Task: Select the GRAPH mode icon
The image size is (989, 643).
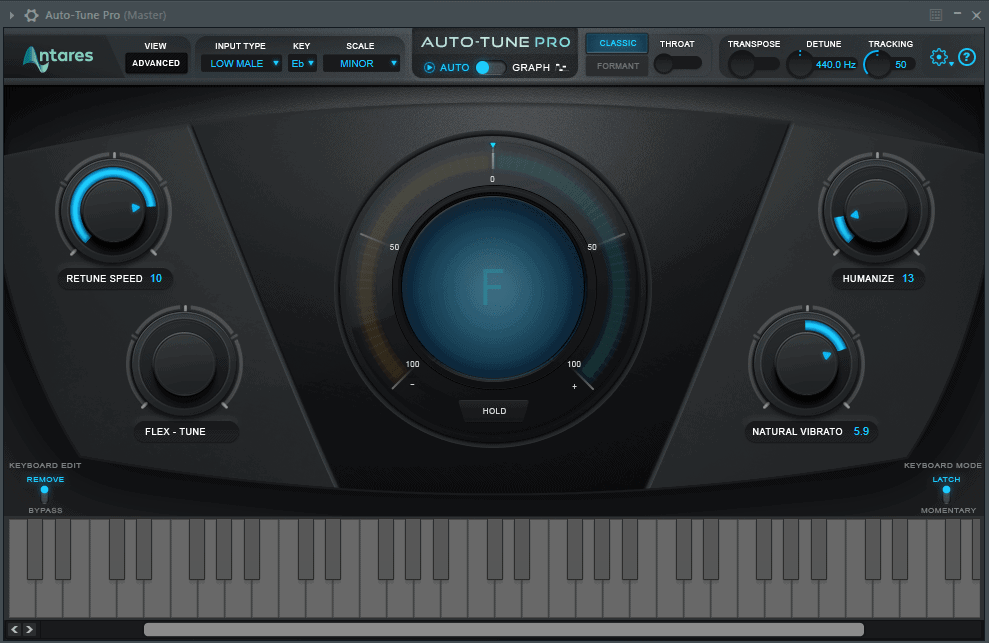Action: pos(561,67)
